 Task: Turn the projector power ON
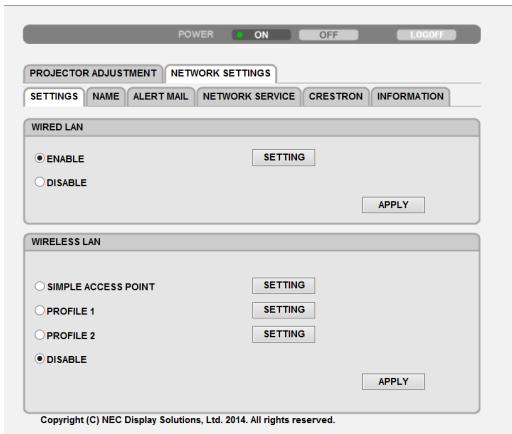point(261,35)
